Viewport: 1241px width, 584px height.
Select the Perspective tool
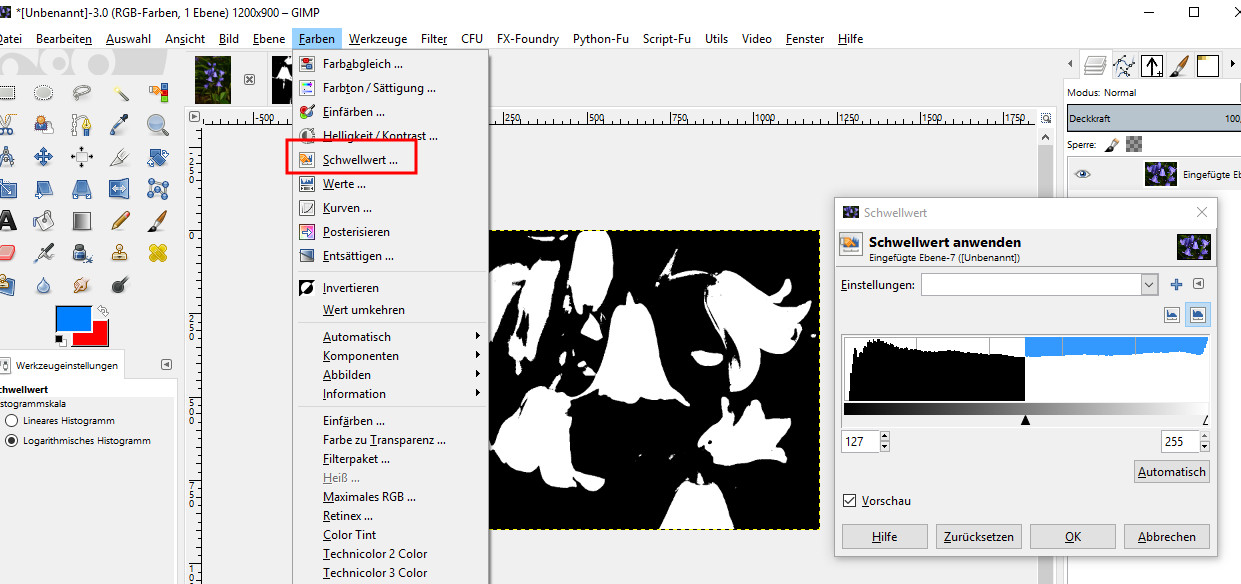(x=82, y=189)
